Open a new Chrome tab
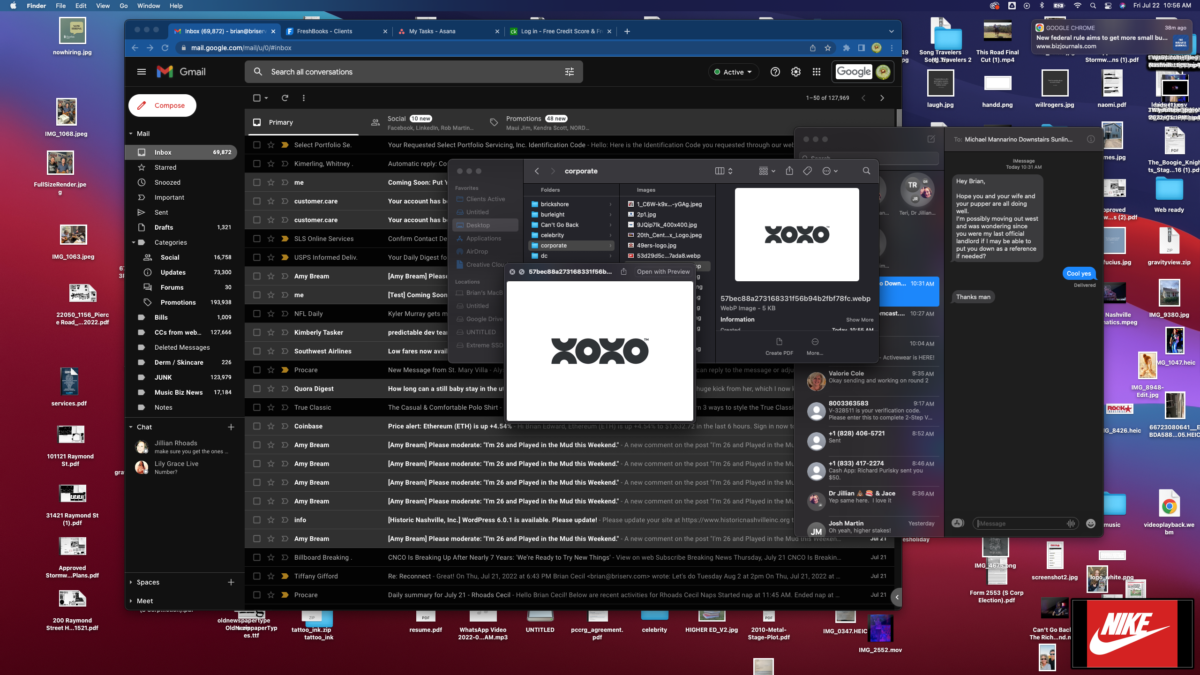1200x675 pixels. coord(627,31)
